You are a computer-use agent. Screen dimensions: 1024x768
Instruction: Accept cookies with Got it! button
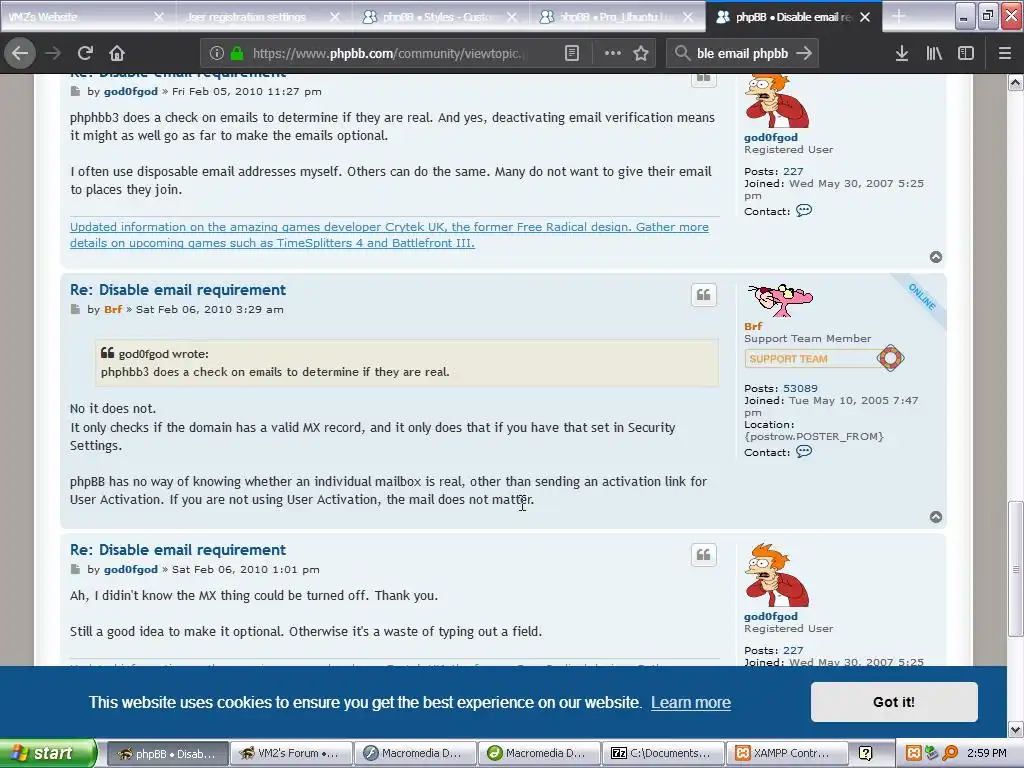tap(894, 701)
